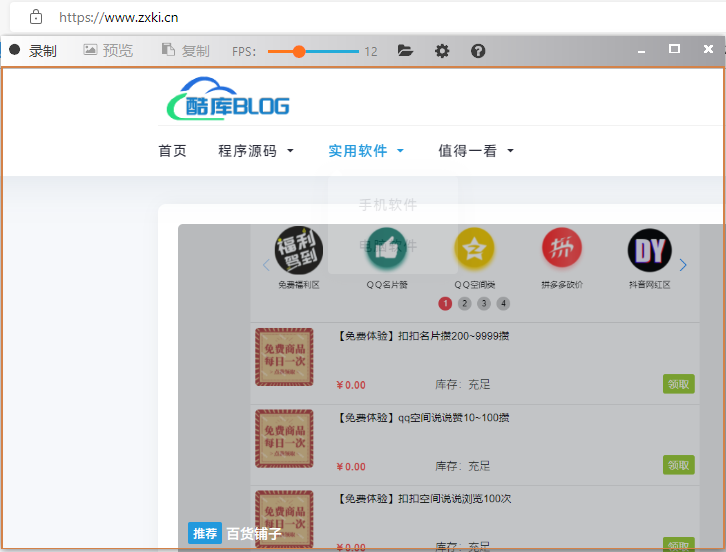Select carousel page 4 dot

click(503, 304)
